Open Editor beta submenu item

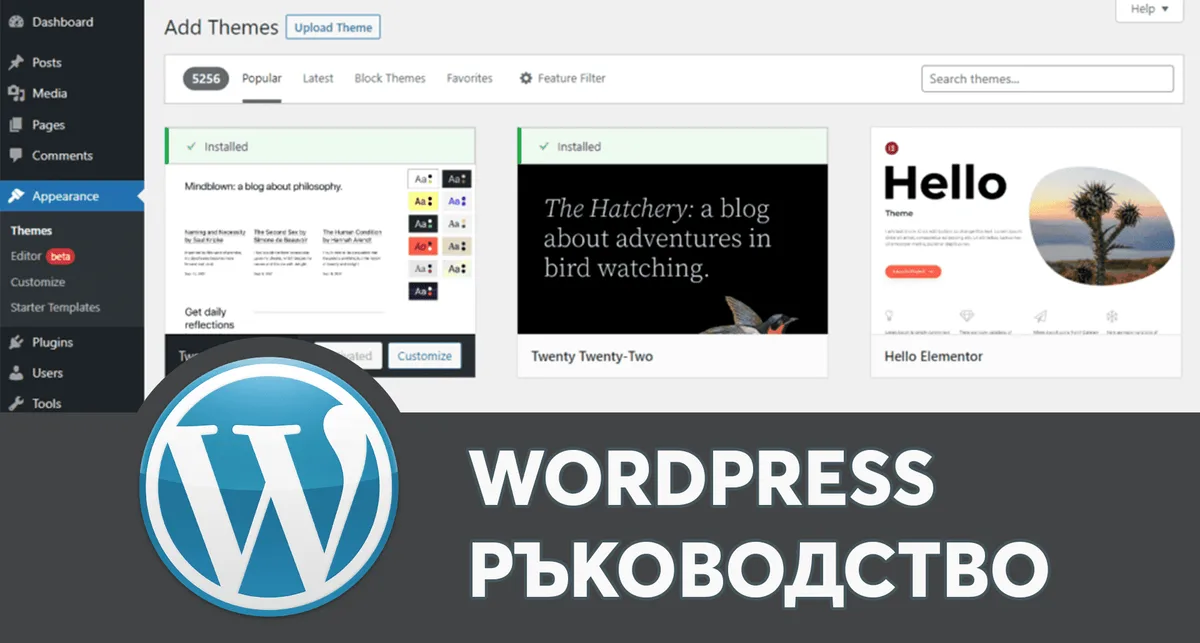pyautogui.click(x=42, y=256)
